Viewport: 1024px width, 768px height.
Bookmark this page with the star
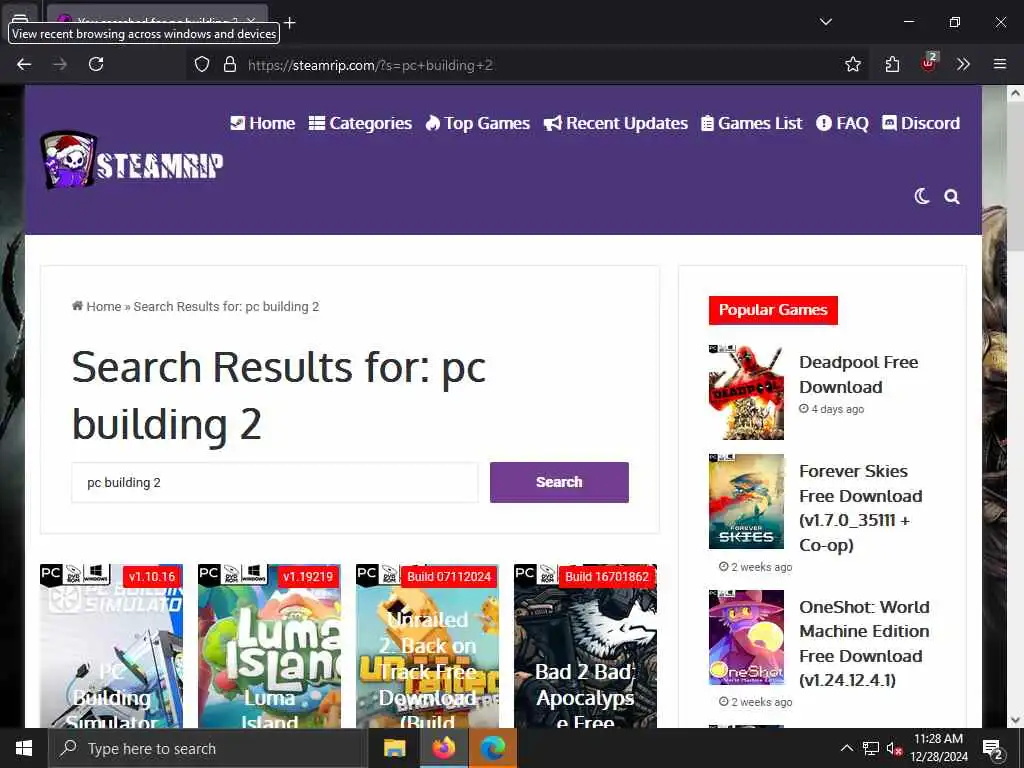tap(852, 64)
